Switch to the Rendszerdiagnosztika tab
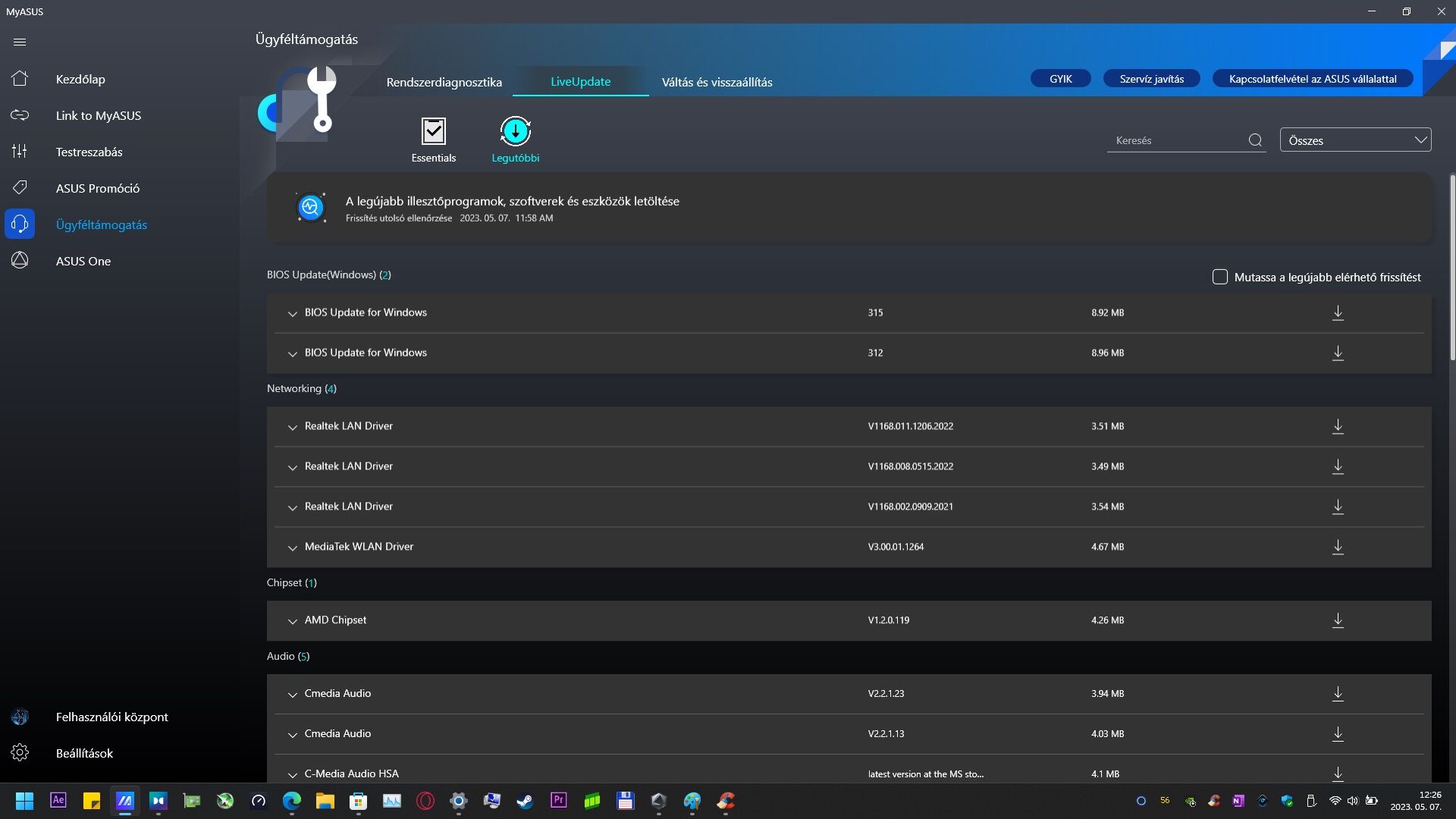Viewport: 1456px width, 819px height. tap(444, 82)
